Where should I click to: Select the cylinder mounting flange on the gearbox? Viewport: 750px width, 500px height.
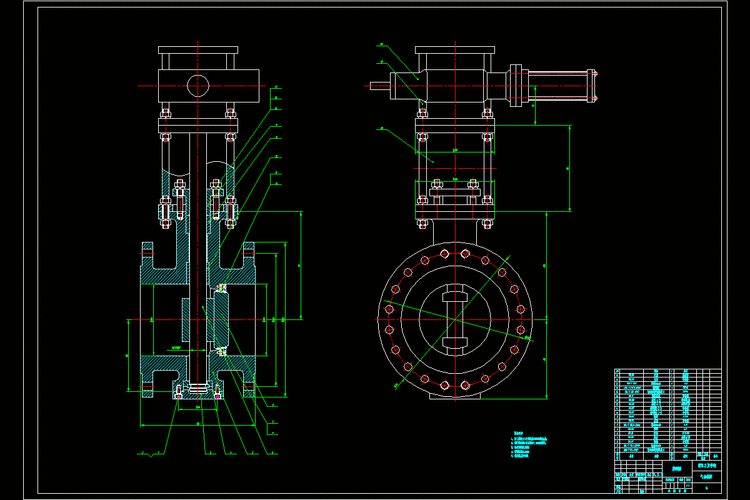(x=515, y=84)
